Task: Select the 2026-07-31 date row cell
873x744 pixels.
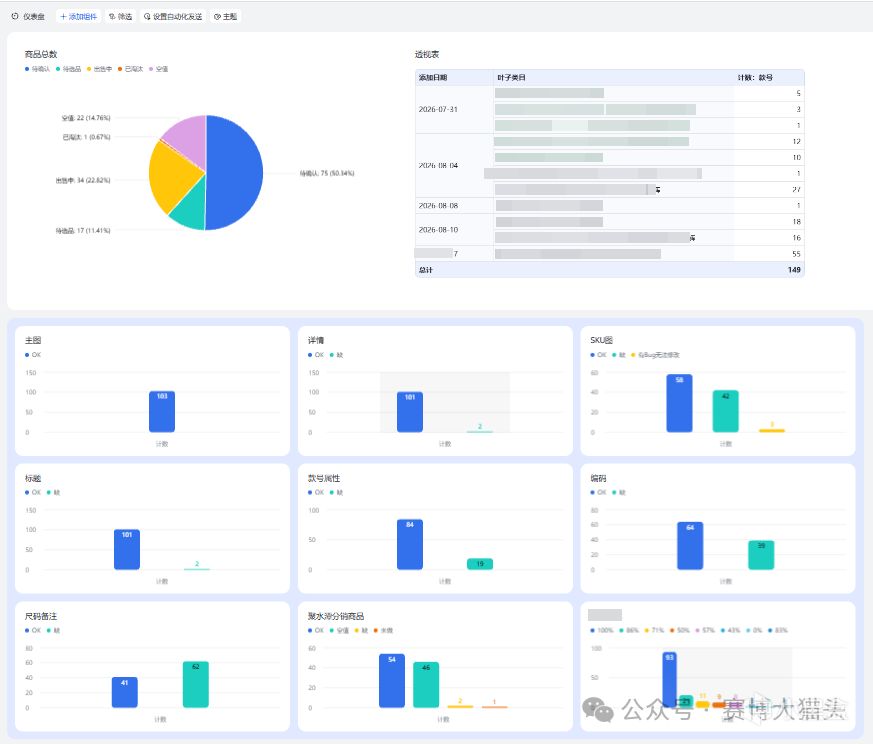Action: [438, 109]
